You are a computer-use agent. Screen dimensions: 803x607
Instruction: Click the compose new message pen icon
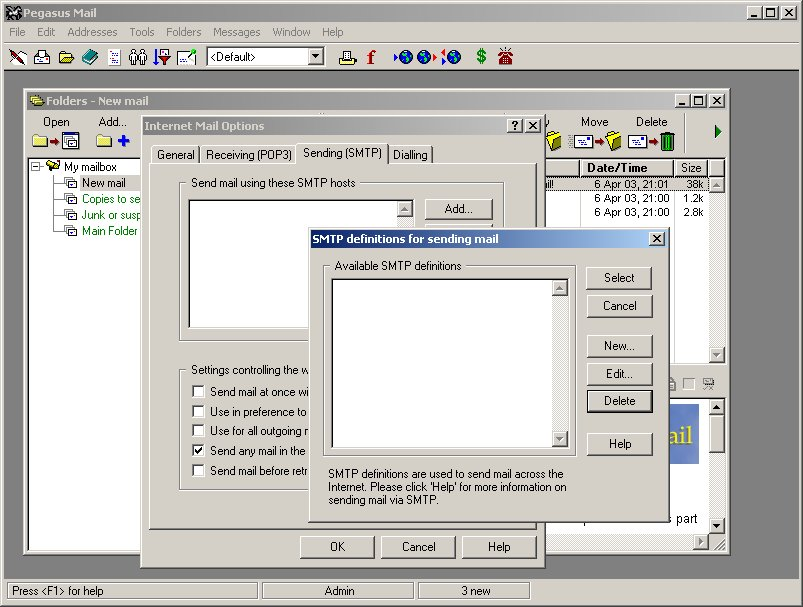pyautogui.click(x=18, y=57)
